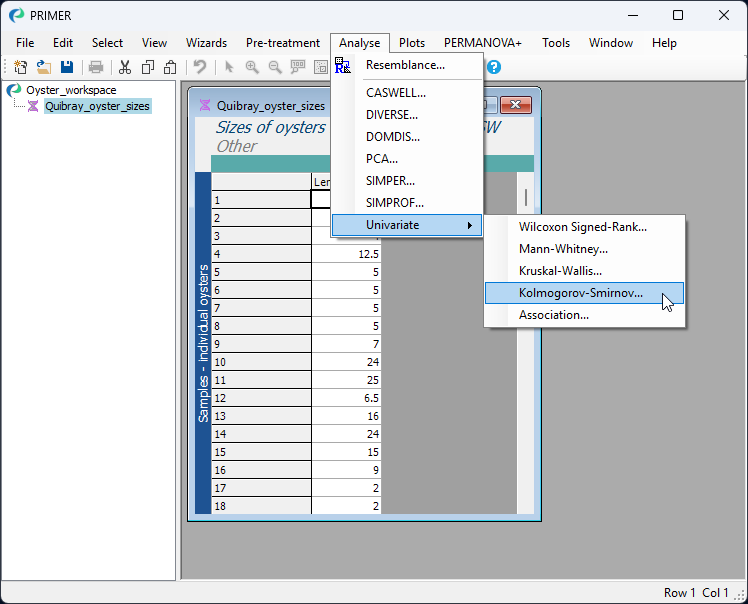Click the Print toolbar icon
This screenshot has height=604, width=748.
pos(96,67)
